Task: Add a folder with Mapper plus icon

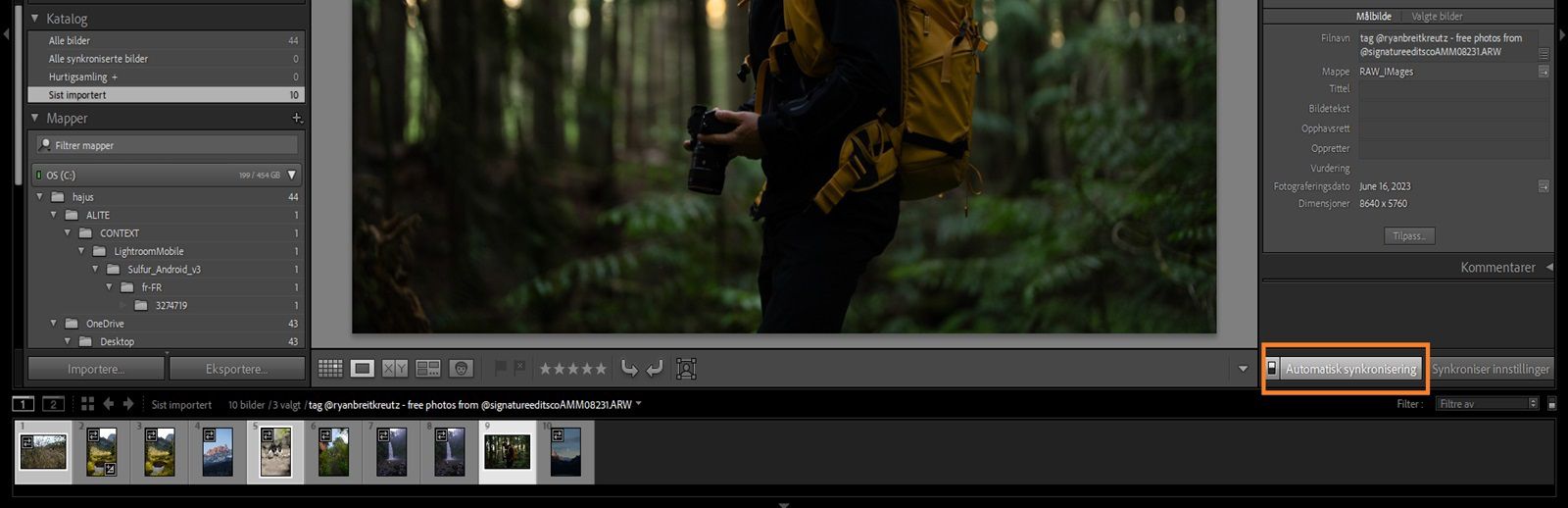Action: click(297, 118)
